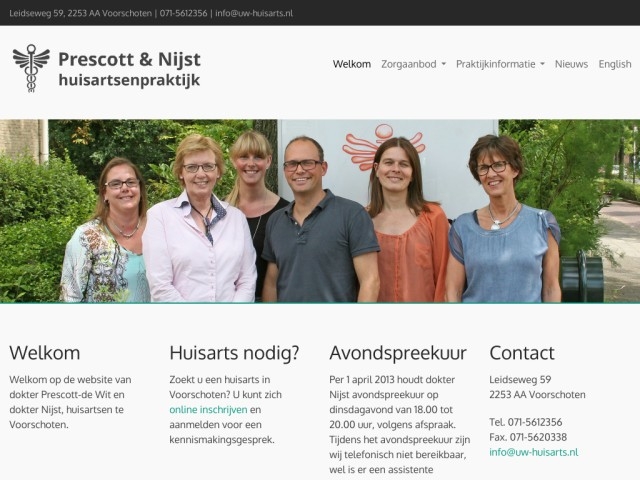Click the Welkom section heading

coord(44,353)
